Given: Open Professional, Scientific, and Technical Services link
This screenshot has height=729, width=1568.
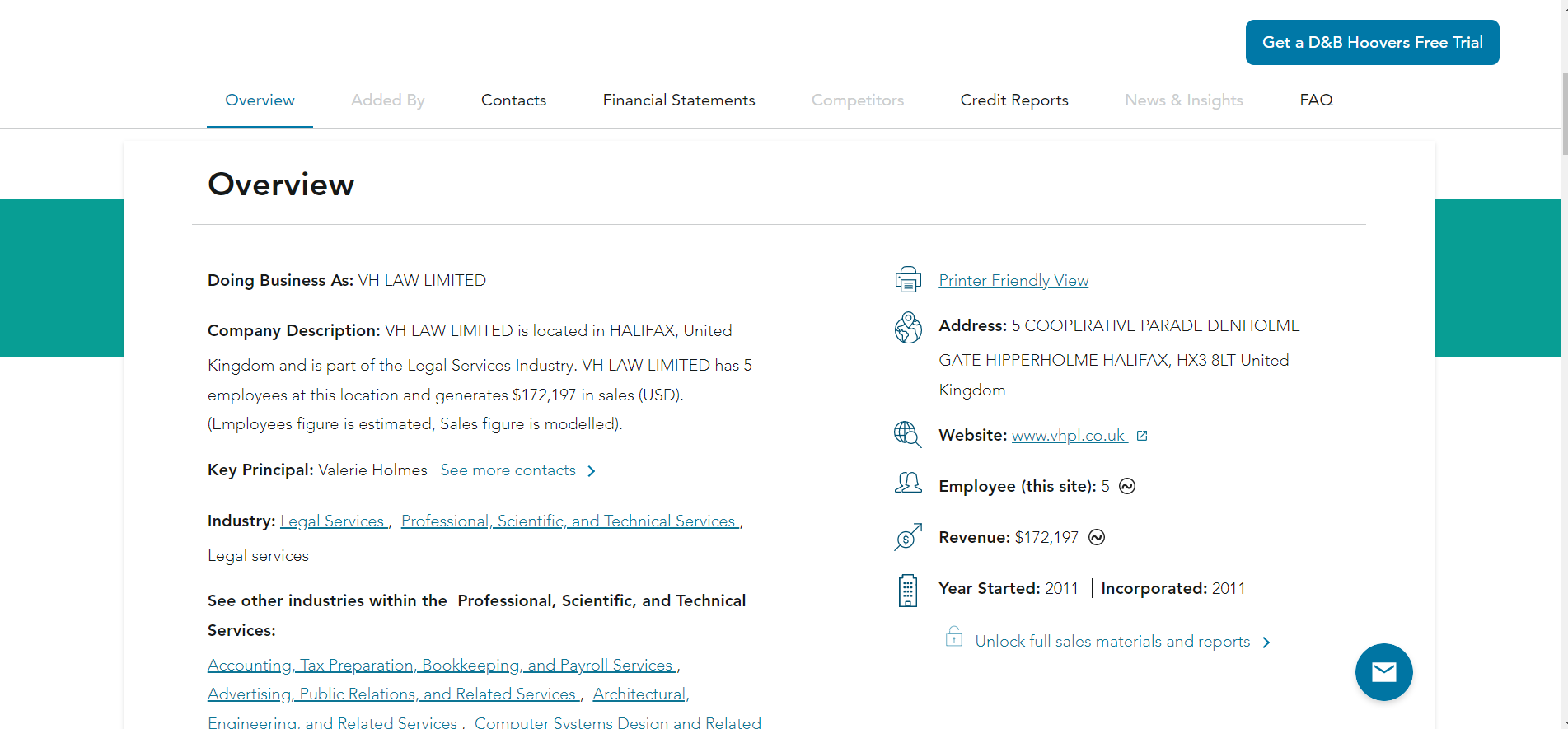Looking at the screenshot, I should [x=569, y=521].
